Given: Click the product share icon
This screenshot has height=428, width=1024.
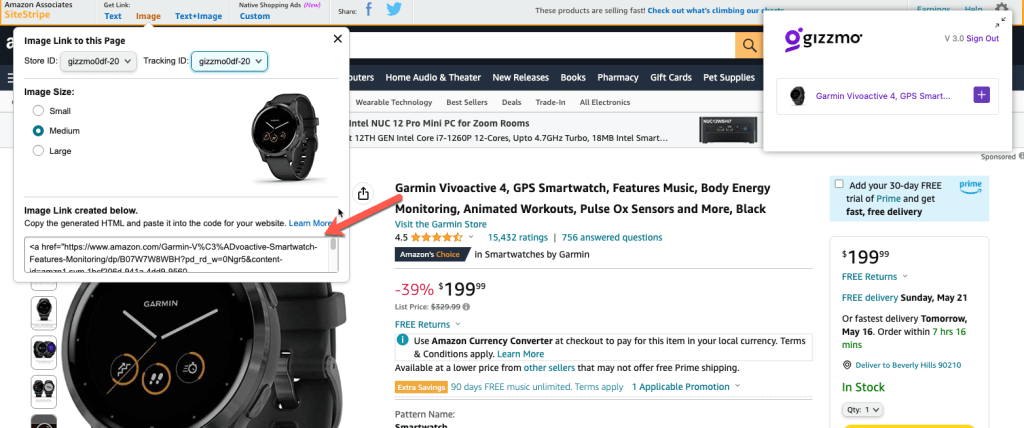Looking at the screenshot, I should pyautogui.click(x=364, y=194).
